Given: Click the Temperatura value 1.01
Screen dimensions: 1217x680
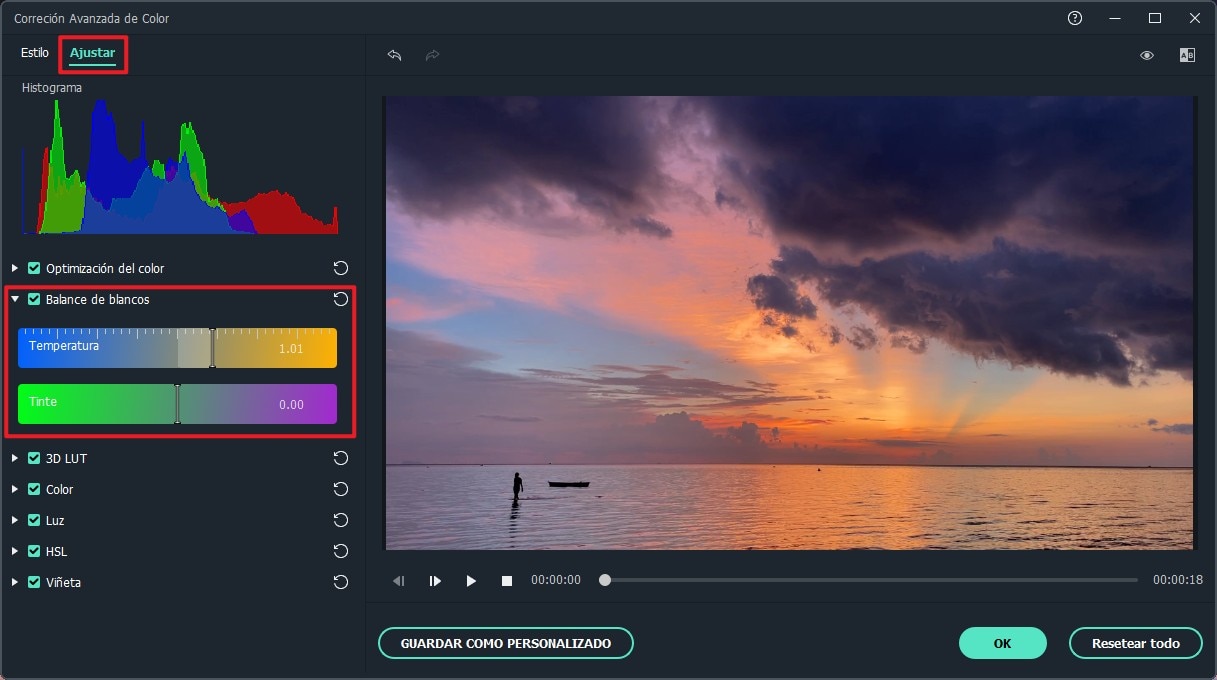Looking at the screenshot, I should [291, 349].
